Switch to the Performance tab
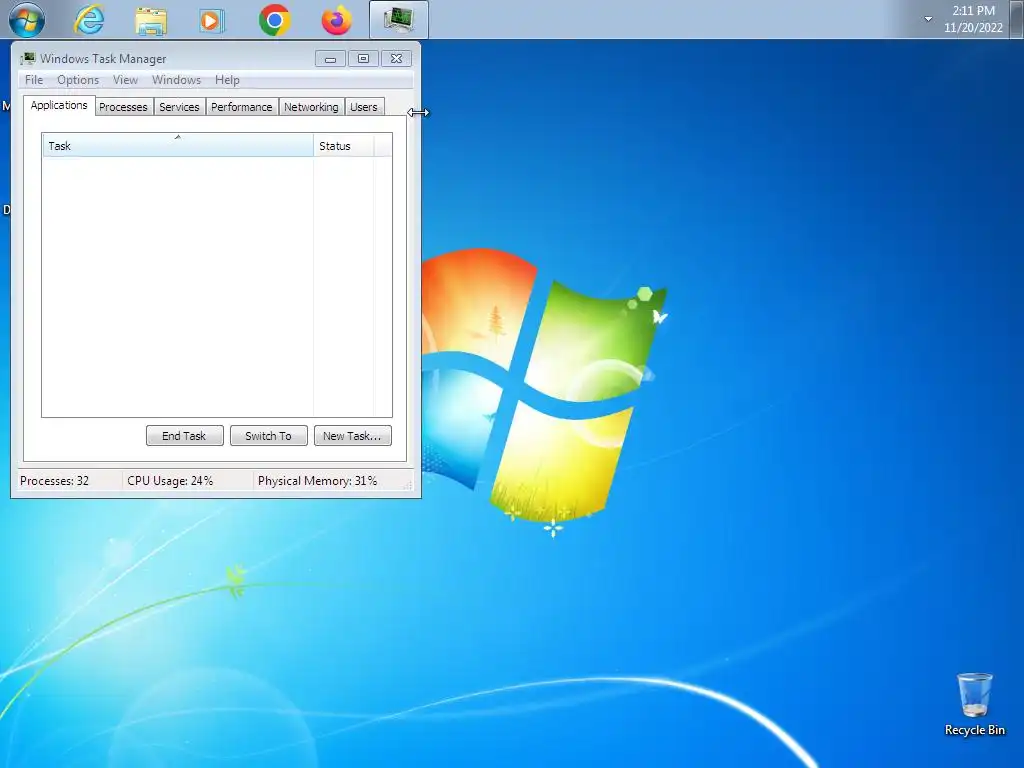 tap(242, 107)
